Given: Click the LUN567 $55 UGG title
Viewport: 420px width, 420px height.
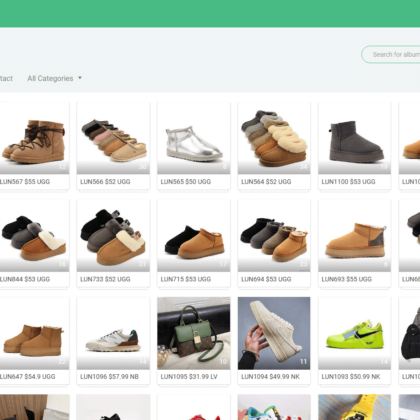Looking at the screenshot, I should [x=25, y=182].
